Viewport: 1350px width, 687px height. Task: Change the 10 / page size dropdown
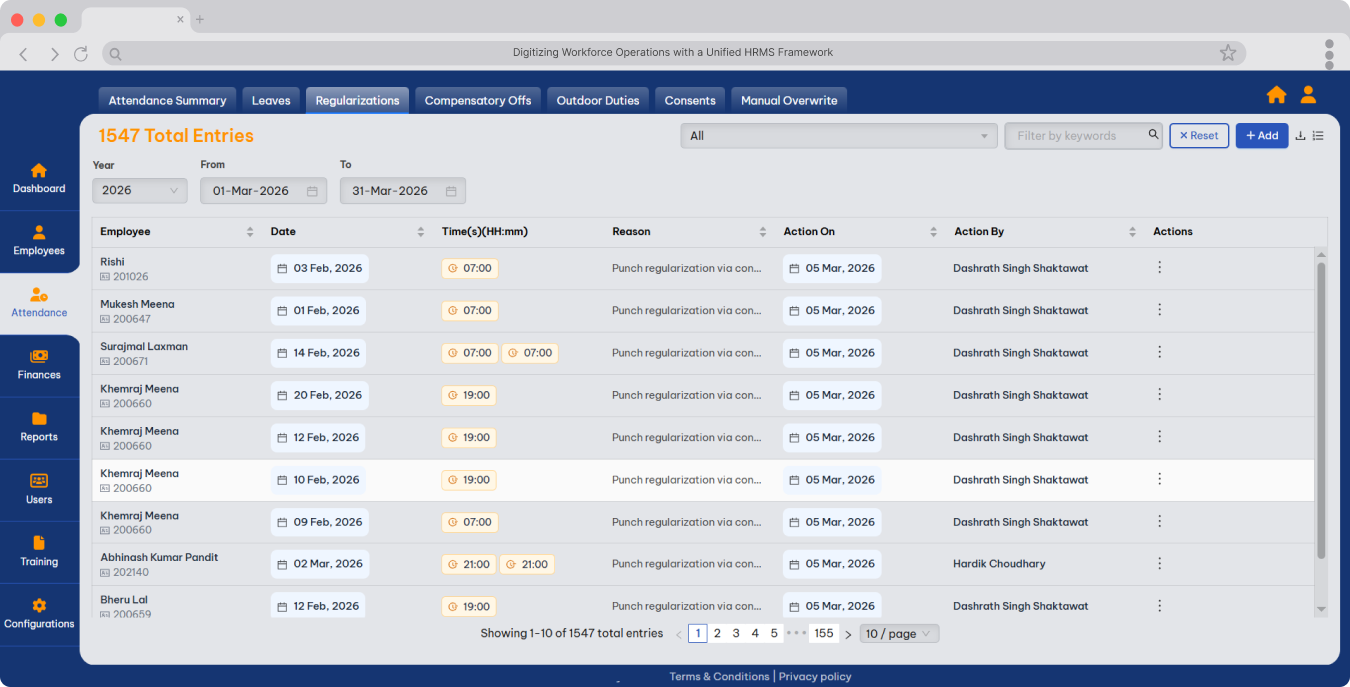coord(898,634)
